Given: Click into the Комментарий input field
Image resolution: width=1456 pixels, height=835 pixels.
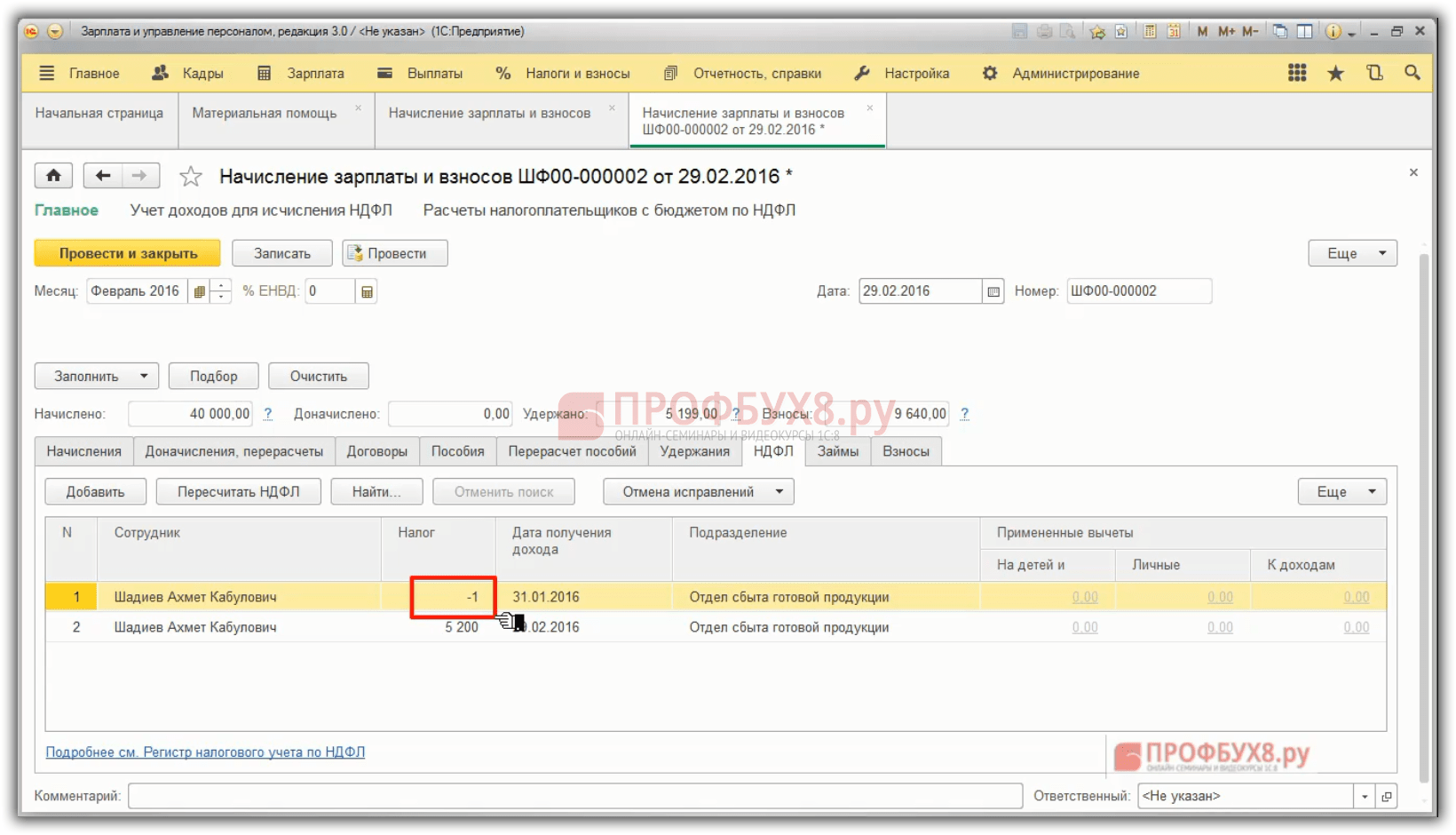Looking at the screenshot, I should (x=575, y=796).
